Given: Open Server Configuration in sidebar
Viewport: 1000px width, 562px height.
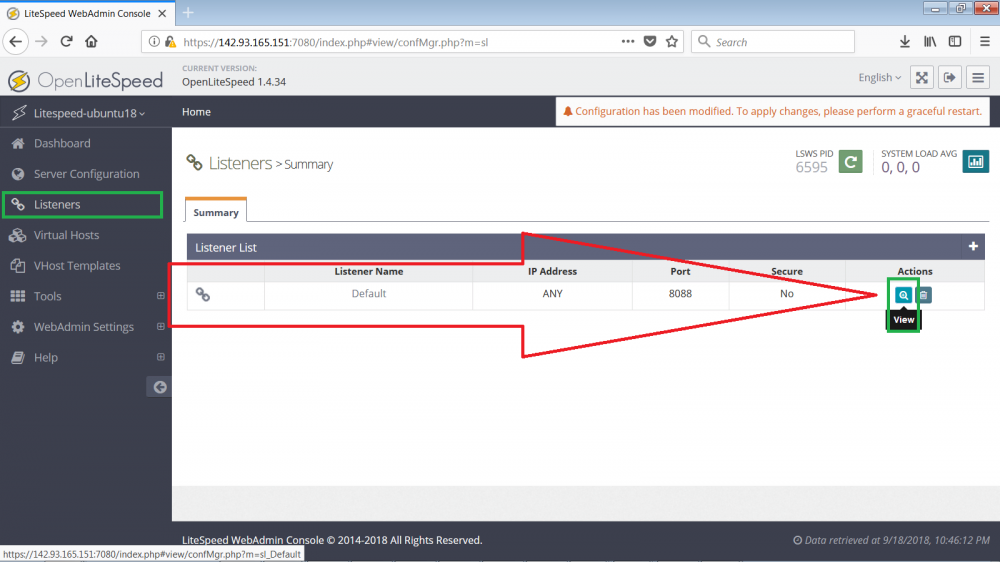Looking at the screenshot, I should 85,174.
